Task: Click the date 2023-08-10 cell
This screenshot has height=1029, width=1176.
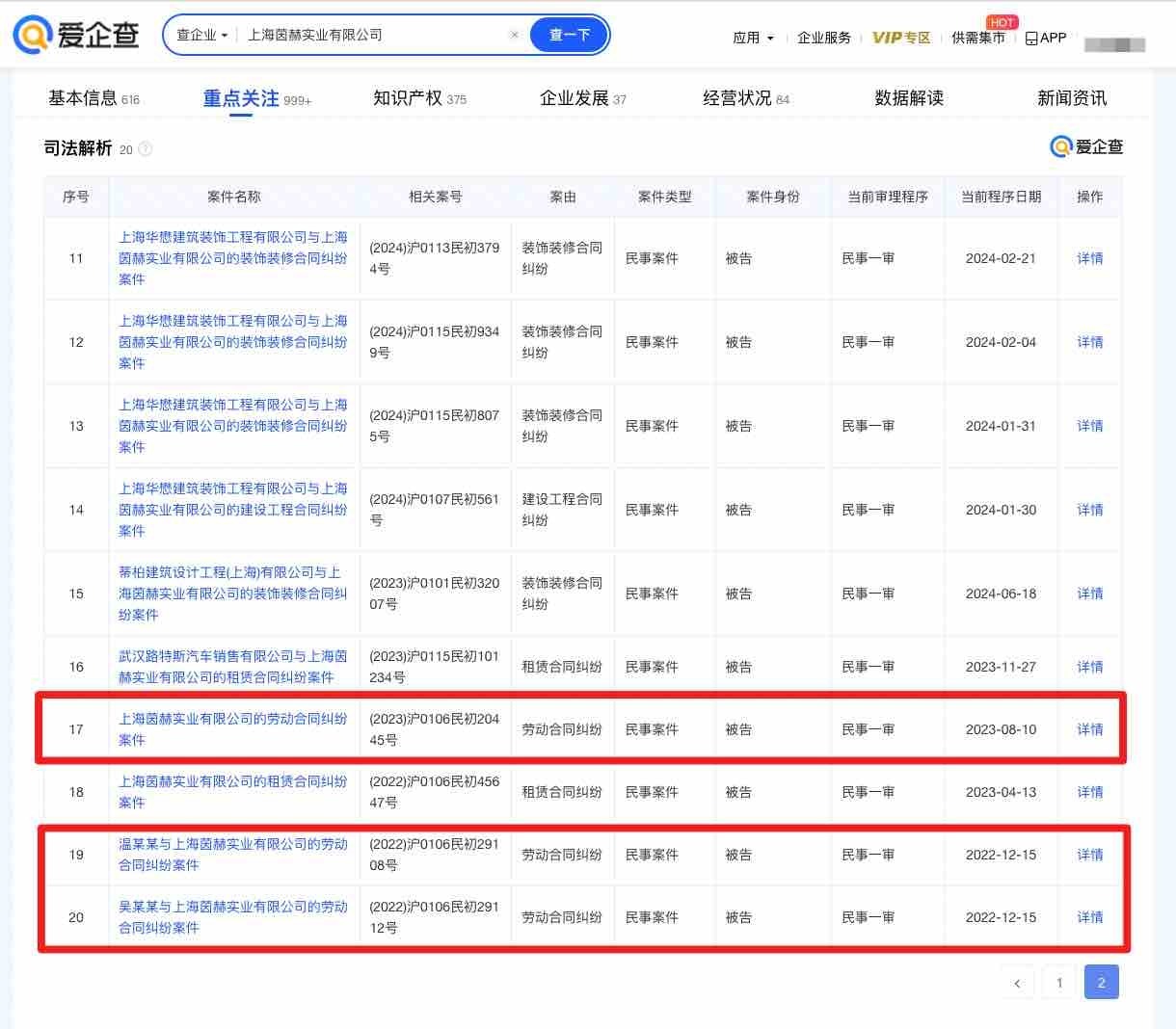Action: pyautogui.click(x=1001, y=729)
